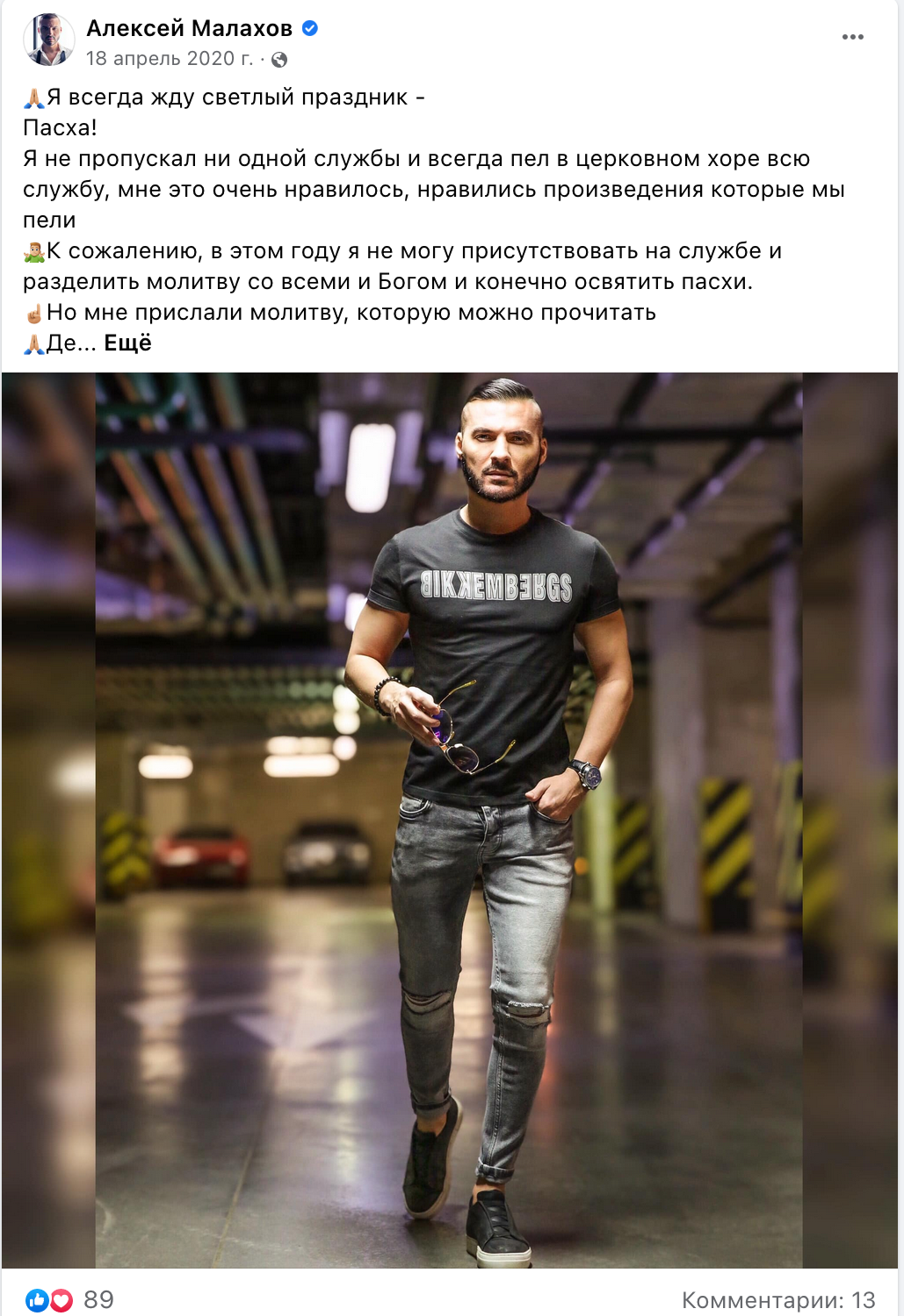Click the facepalm emoji before 'К сожалению'
Viewport: 904px width, 1316px height.
tap(33, 252)
